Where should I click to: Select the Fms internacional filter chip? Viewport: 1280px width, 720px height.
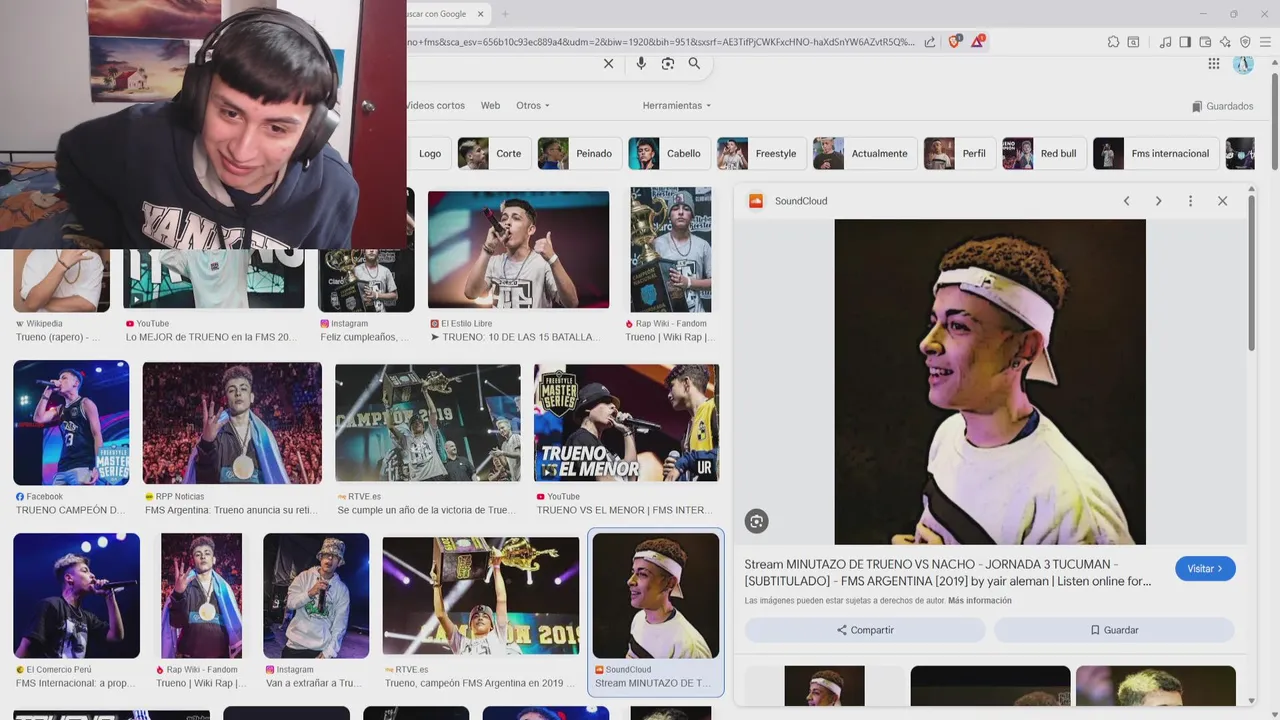click(1156, 153)
